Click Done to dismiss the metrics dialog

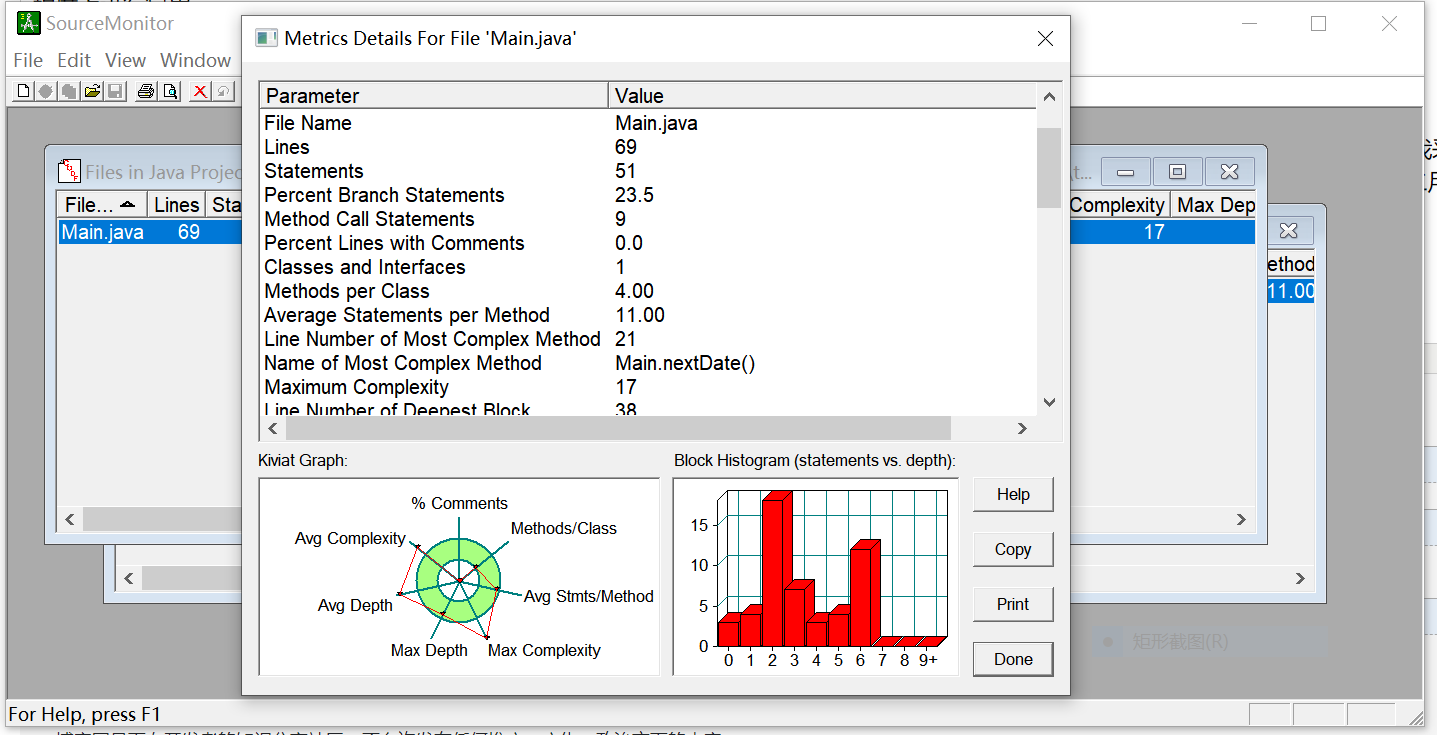1013,659
